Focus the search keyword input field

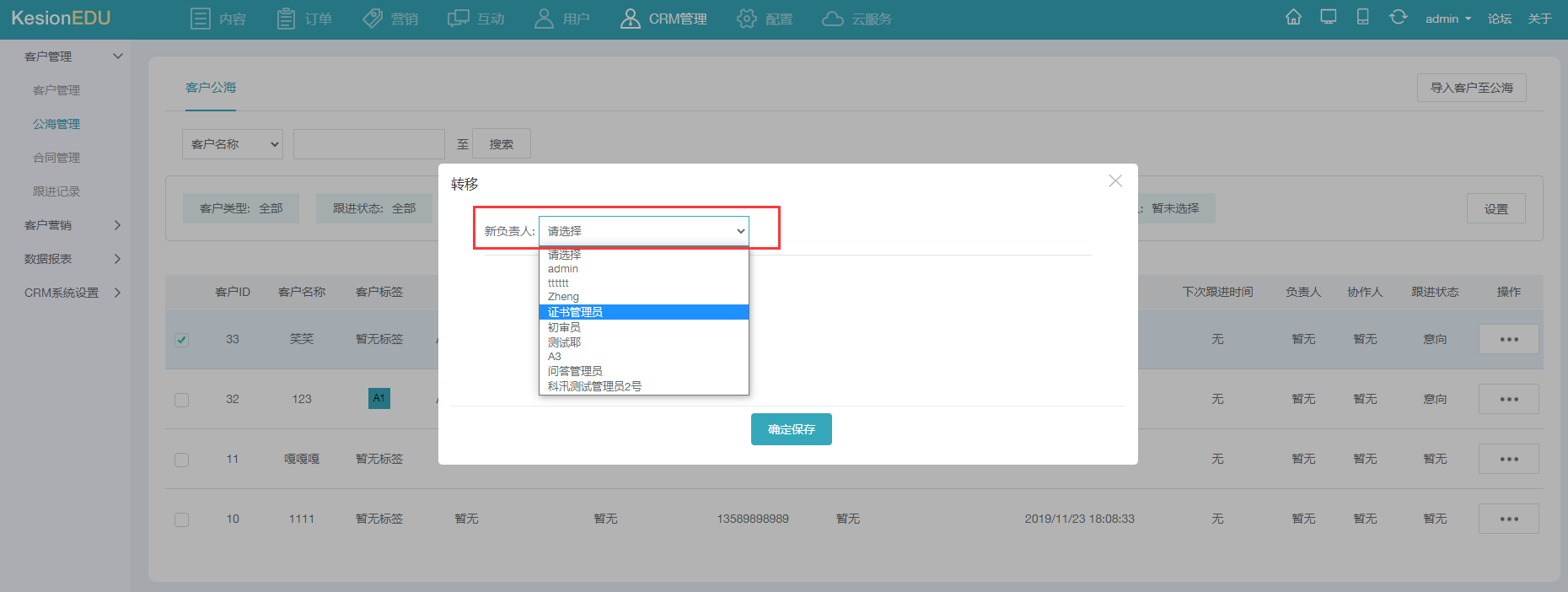coord(369,144)
